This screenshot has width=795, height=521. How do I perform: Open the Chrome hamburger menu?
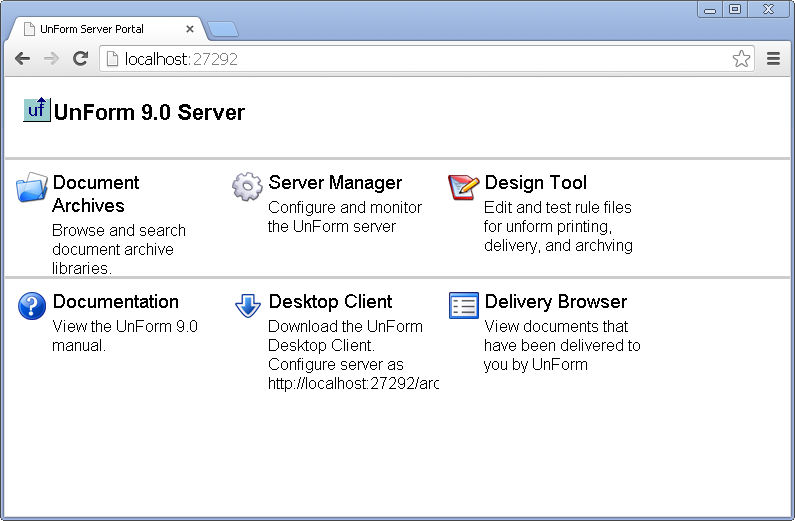773,59
